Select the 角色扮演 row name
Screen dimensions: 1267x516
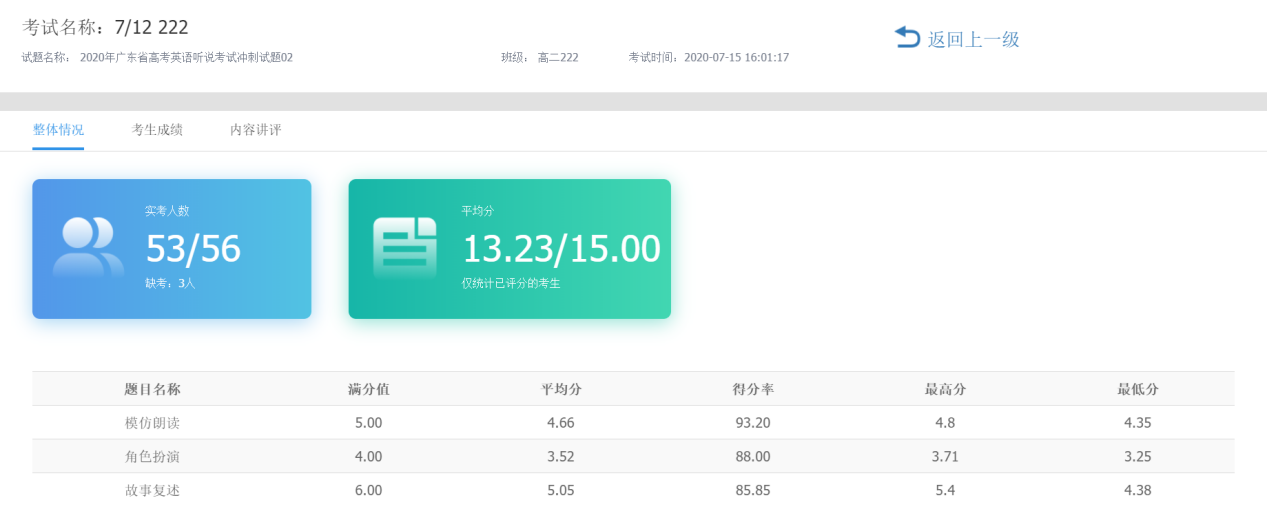(x=152, y=457)
